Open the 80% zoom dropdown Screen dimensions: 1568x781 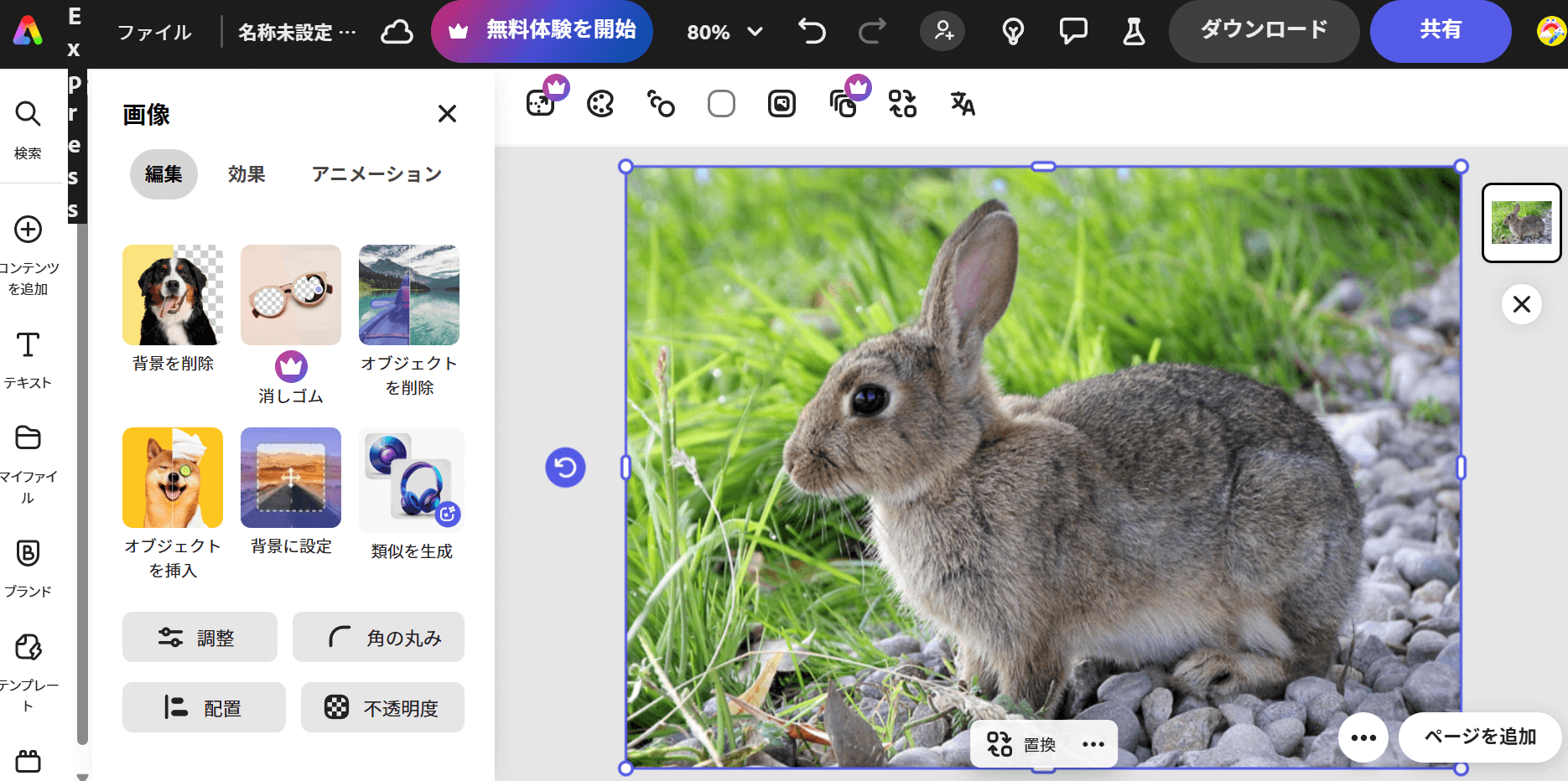point(724,33)
